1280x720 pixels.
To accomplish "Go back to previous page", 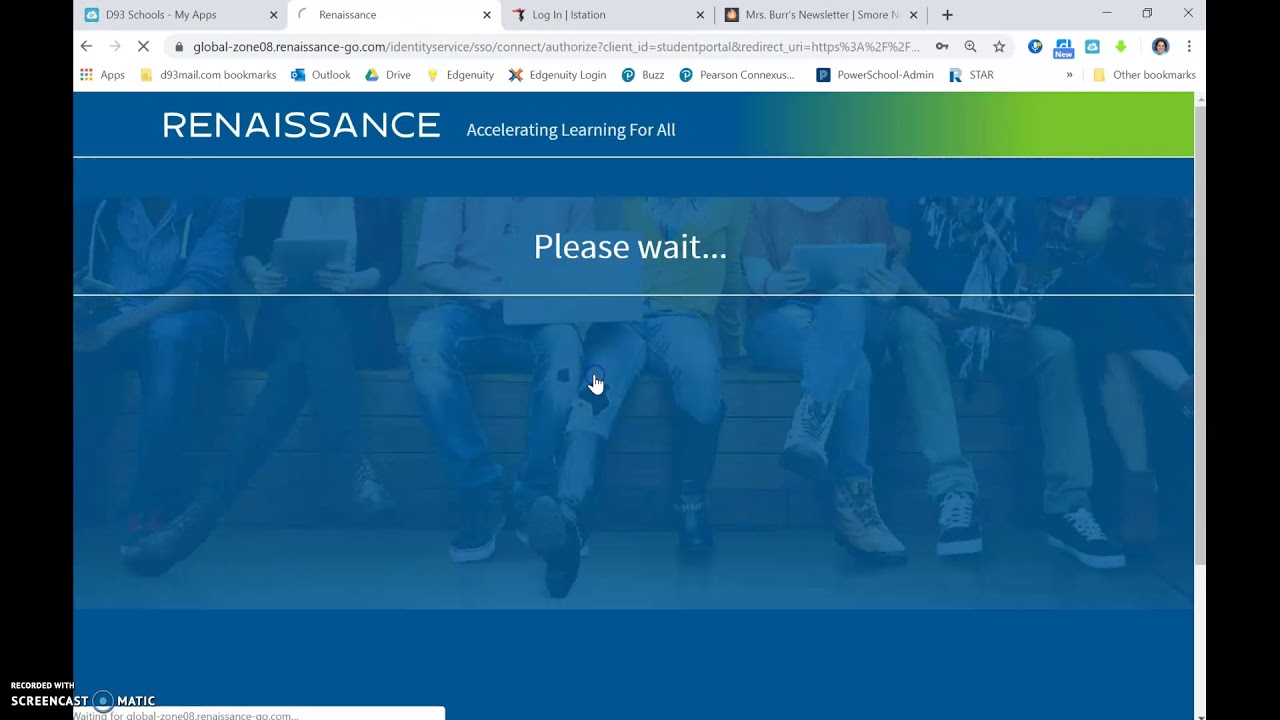I will coord(86,46).
